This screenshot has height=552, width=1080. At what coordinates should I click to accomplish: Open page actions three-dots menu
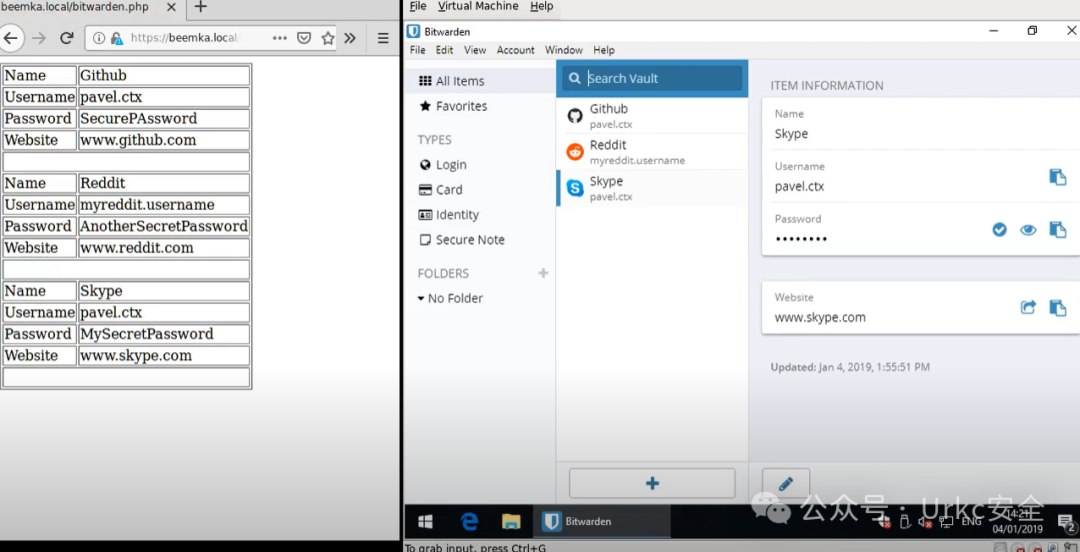coord(280,39)
